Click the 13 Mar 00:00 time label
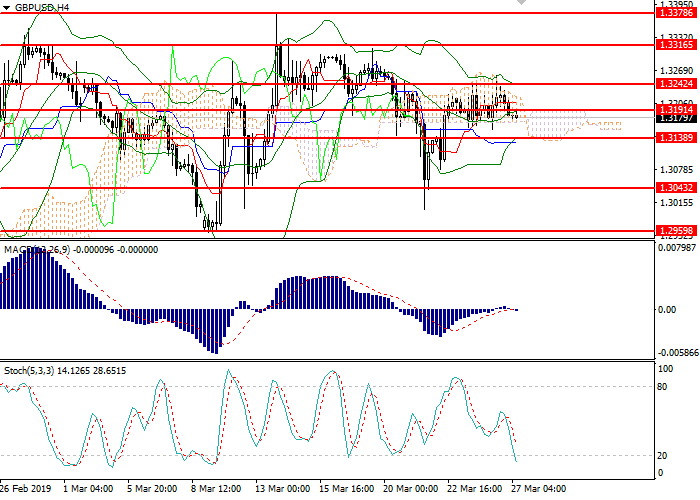The image size is (700, 500). point(281,489)
